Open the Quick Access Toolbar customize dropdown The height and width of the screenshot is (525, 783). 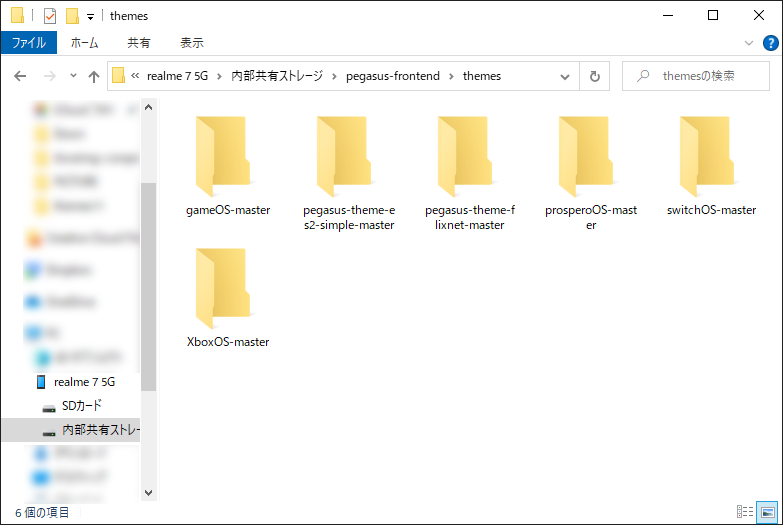90,16
